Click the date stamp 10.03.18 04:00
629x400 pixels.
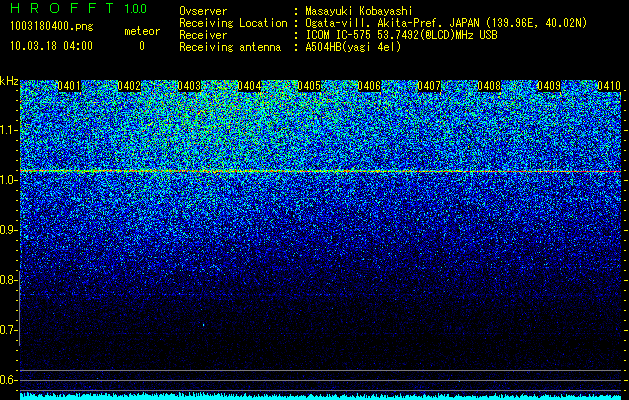pos(51,46)
